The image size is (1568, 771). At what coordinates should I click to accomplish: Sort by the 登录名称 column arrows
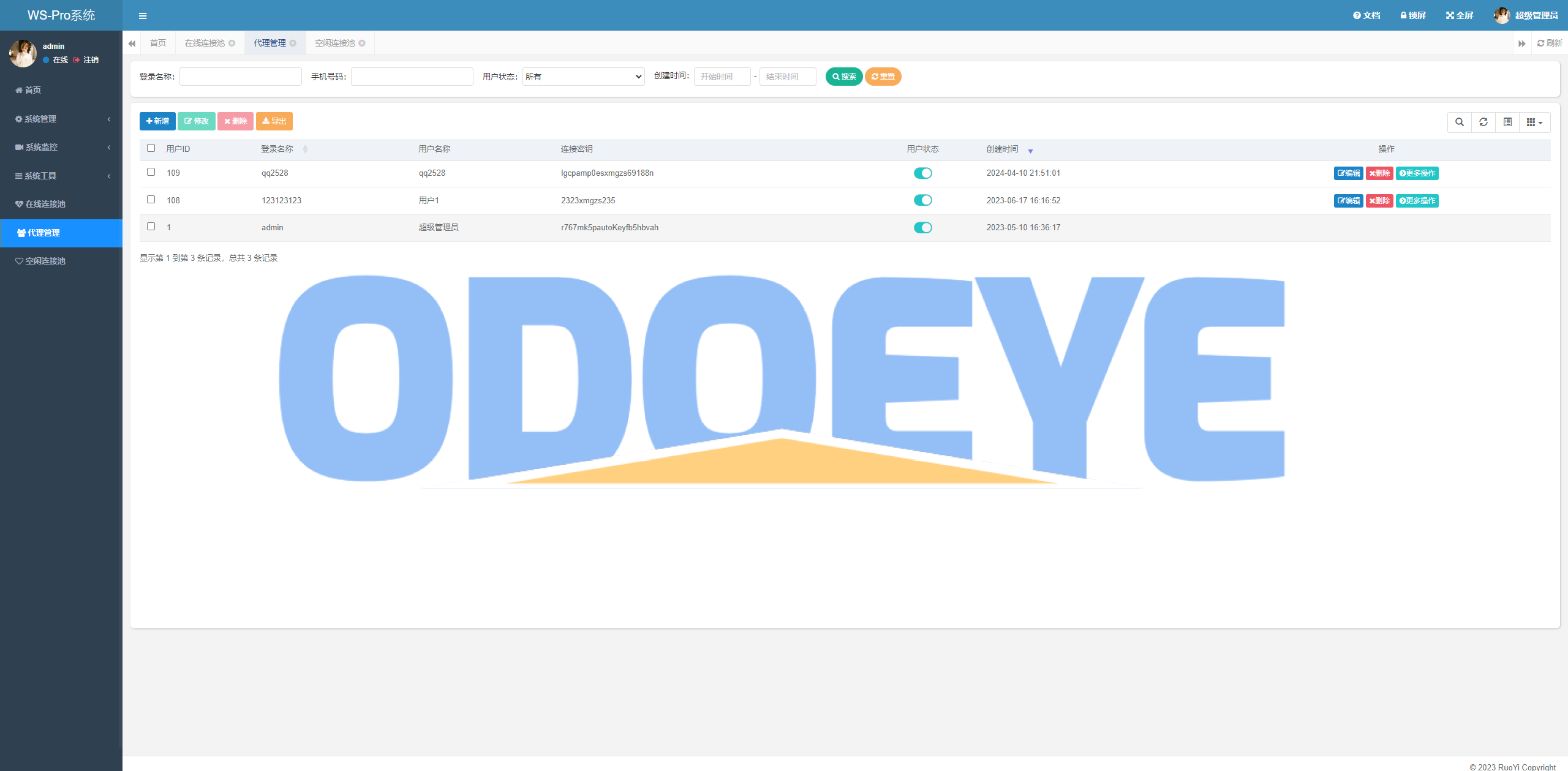tap(305, 149)
